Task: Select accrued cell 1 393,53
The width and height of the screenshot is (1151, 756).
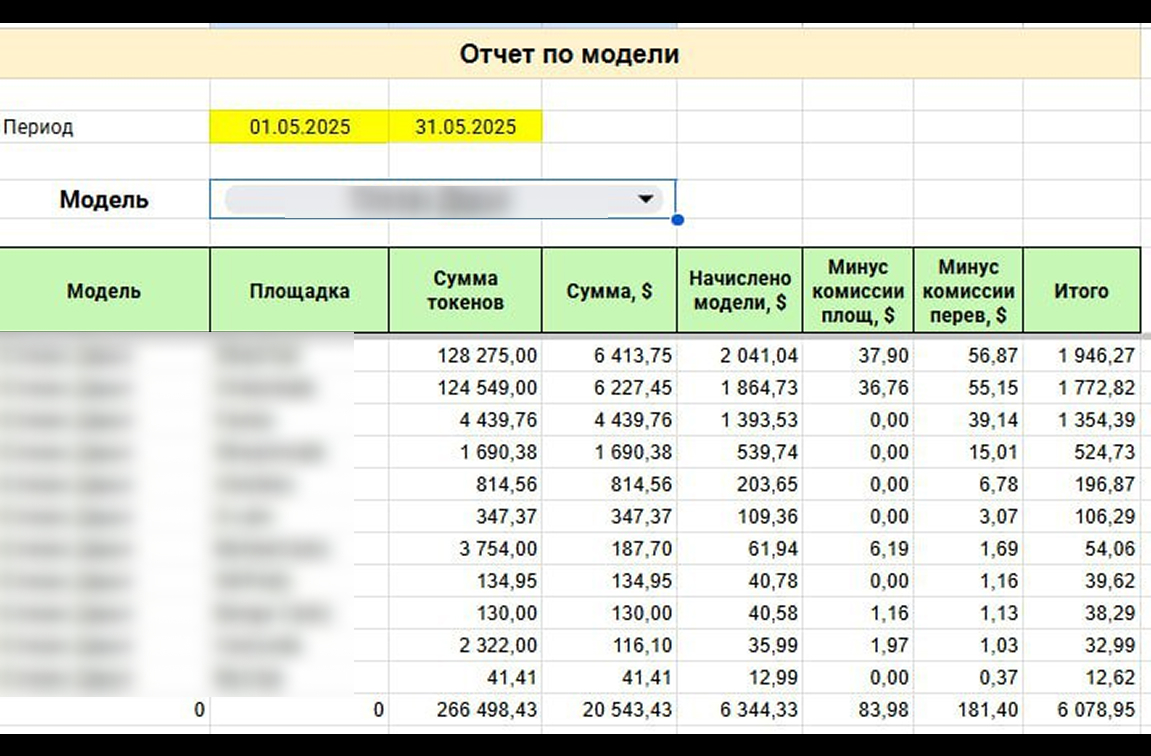Action: [740, 420]
